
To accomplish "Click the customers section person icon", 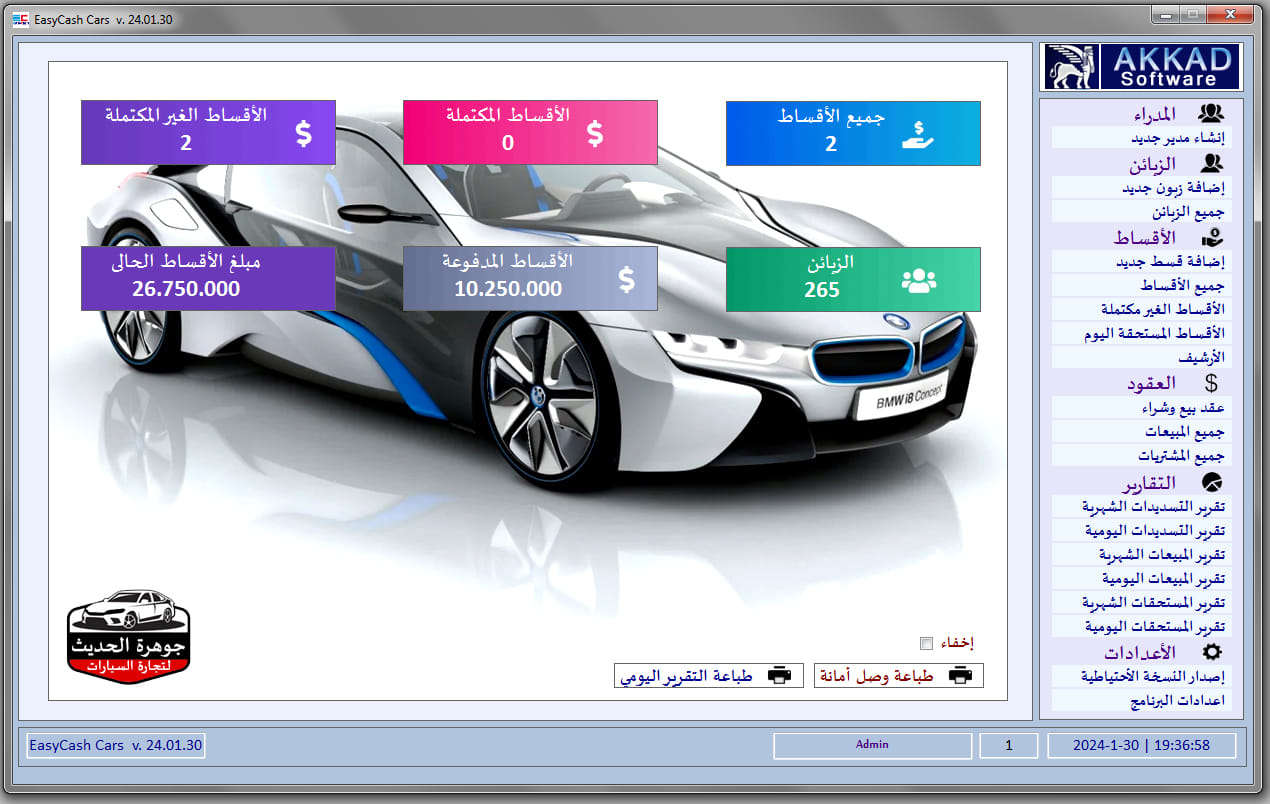I will coord(1211,163).
